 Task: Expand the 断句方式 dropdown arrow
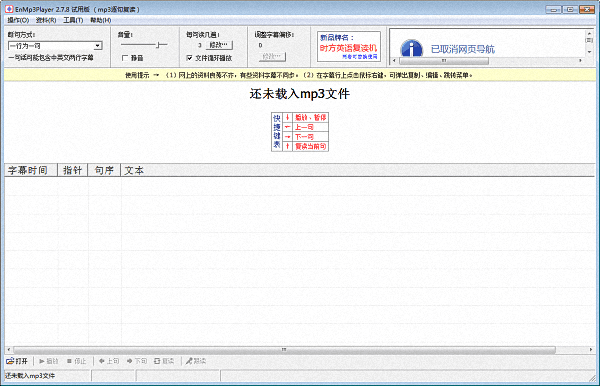pos(98,46)
